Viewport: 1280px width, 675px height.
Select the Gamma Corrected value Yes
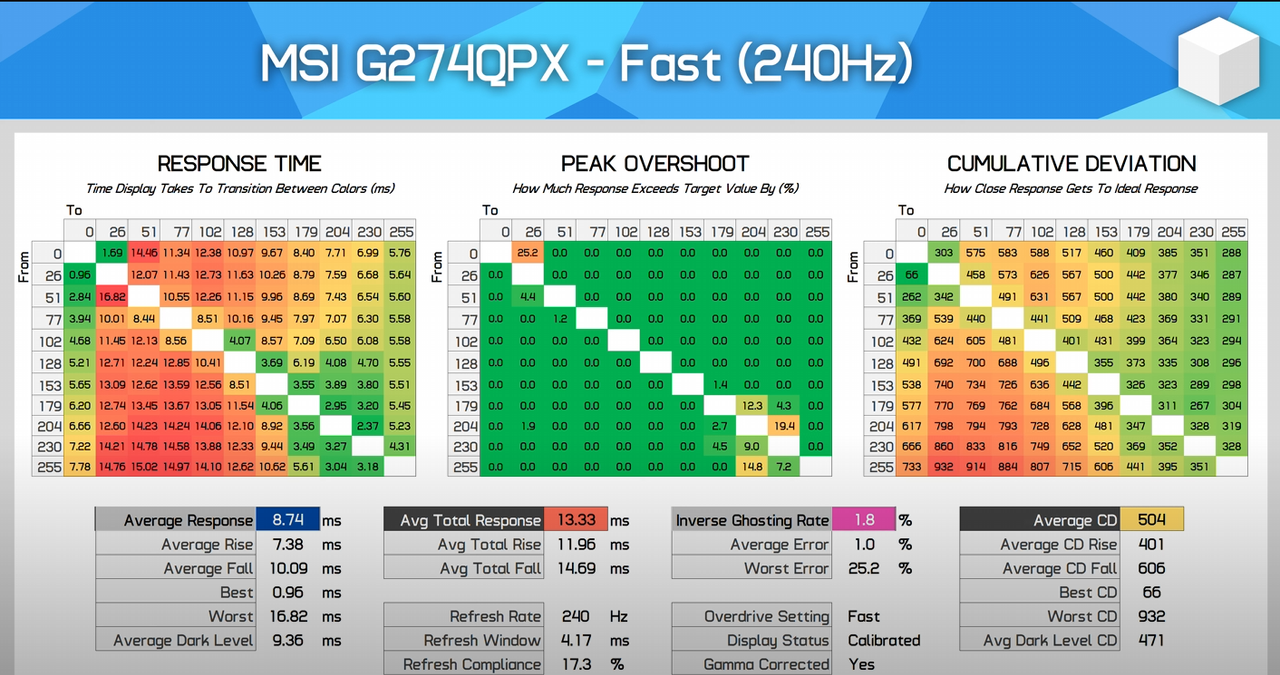coord(861,664)
